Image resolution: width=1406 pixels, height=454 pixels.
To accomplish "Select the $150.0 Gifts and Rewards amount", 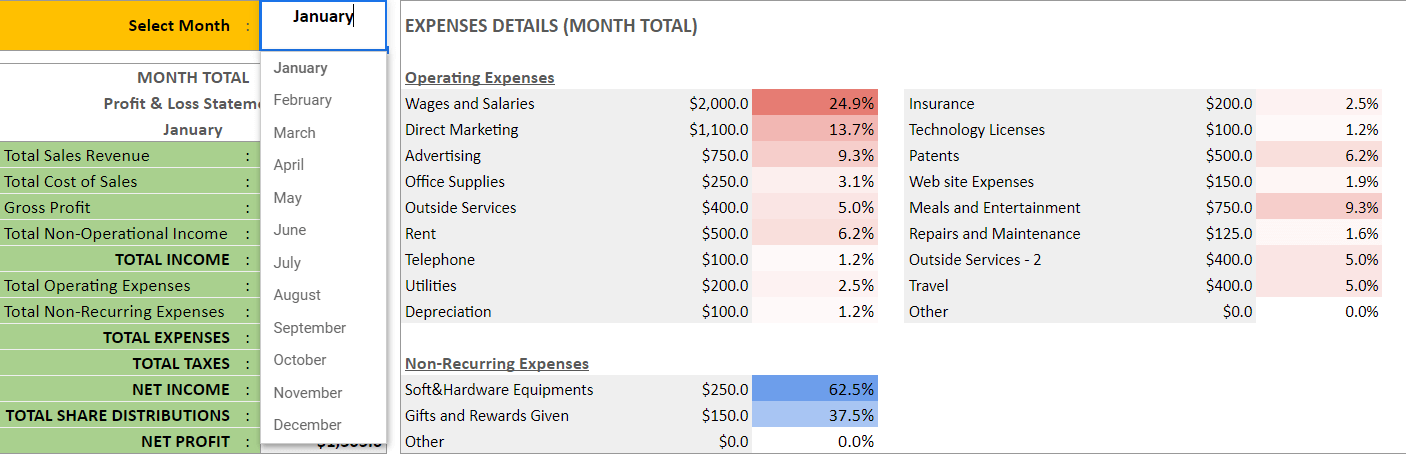I will tap(725, 416).
